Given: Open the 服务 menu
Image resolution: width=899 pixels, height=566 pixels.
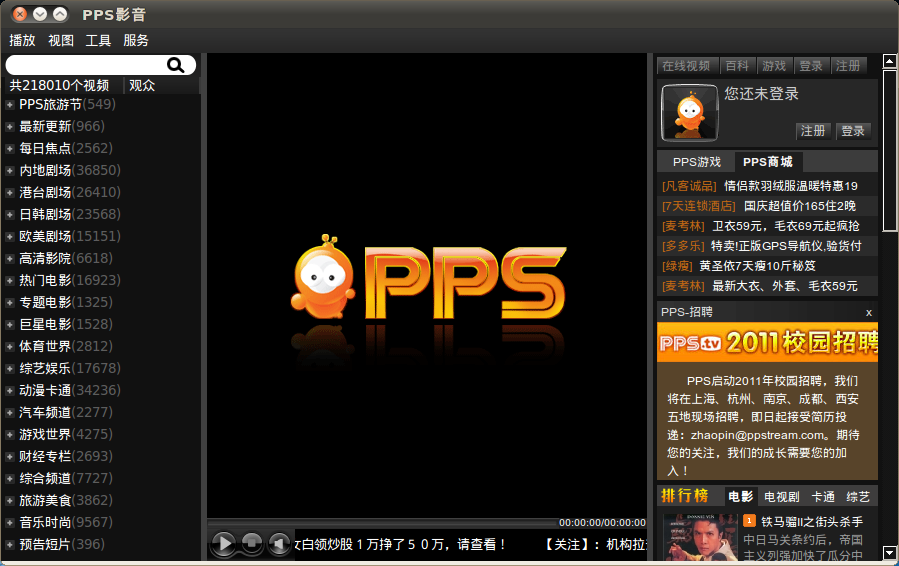Looking at the screenshot, I should pyautogui.click(x=136, y=40).
